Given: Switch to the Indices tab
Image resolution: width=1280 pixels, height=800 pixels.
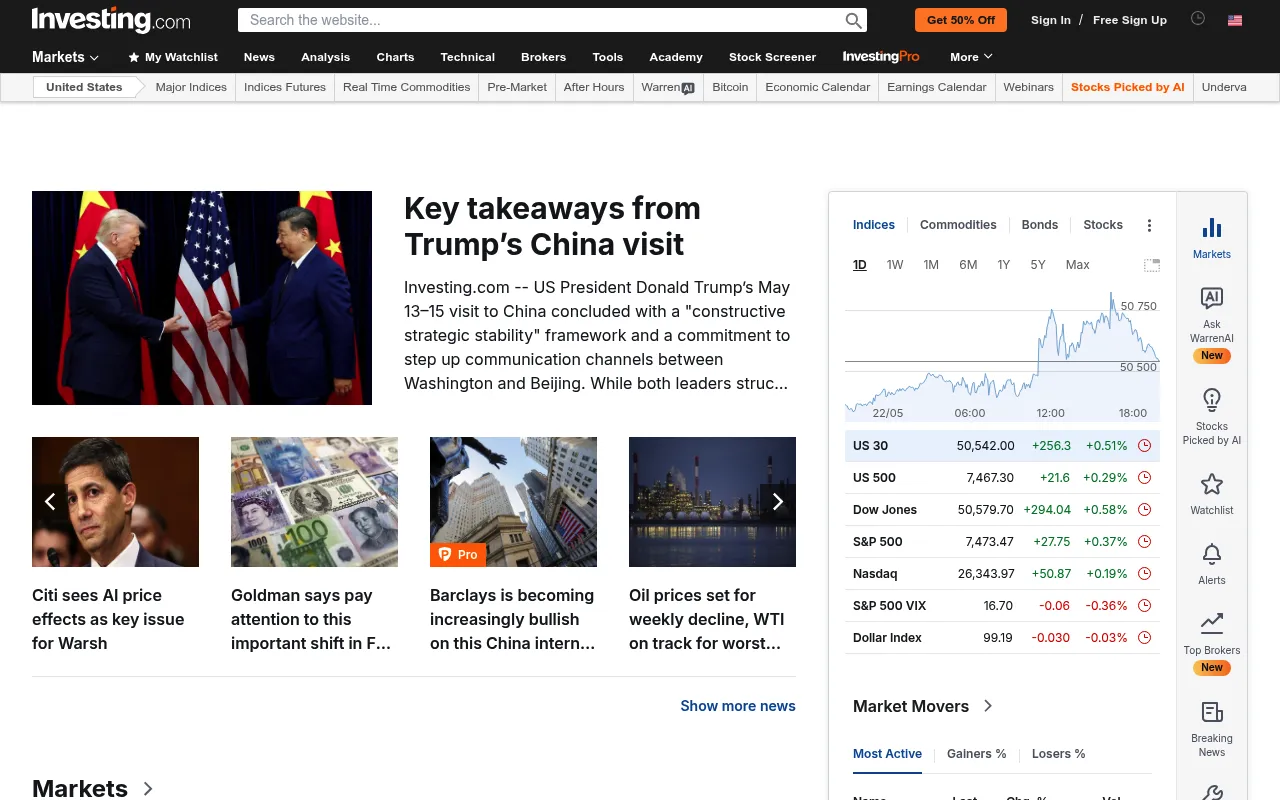Looking at the screenshot, I should point(874,225).
